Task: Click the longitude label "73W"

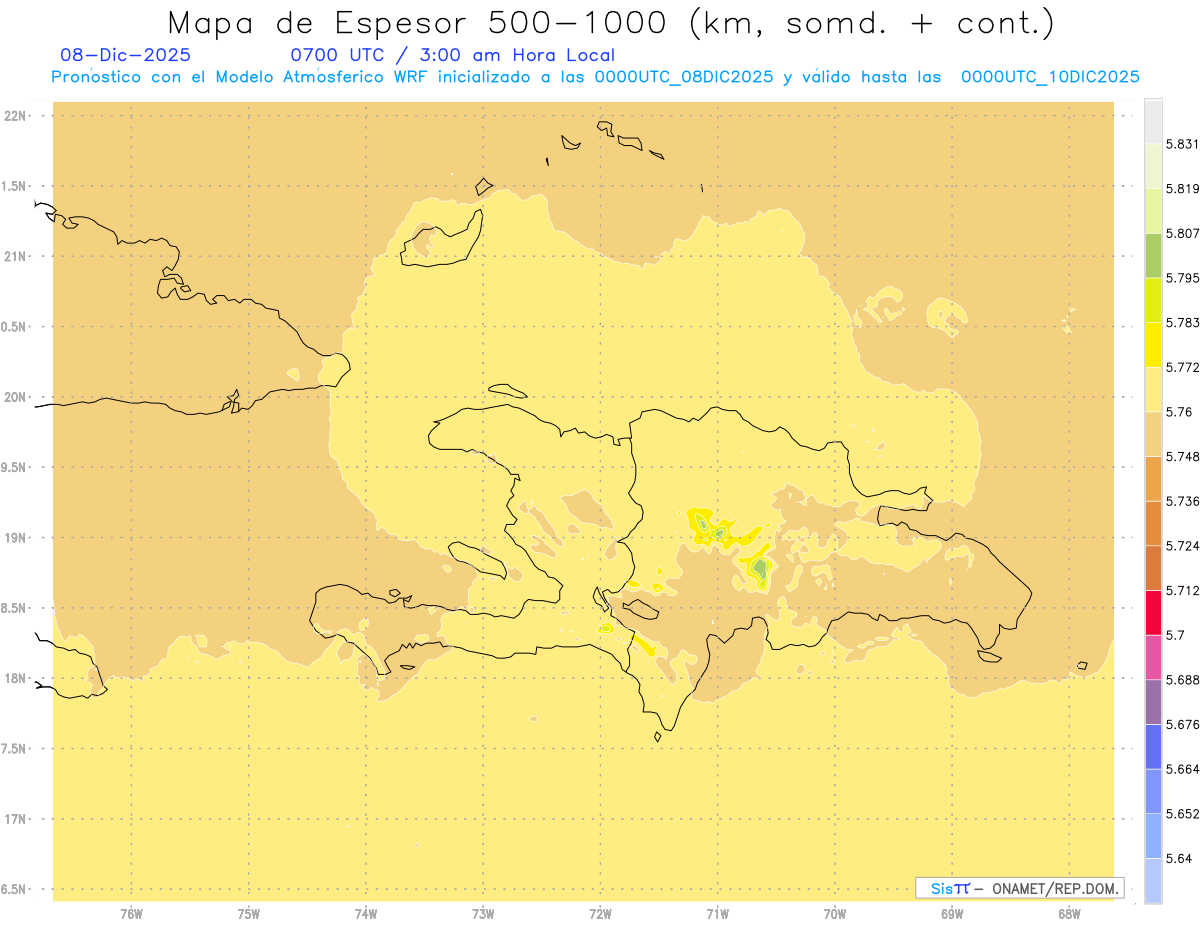Action: point(483,914)
